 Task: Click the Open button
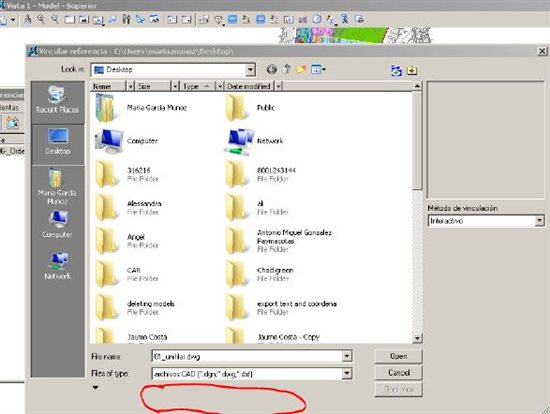point(398,356)
